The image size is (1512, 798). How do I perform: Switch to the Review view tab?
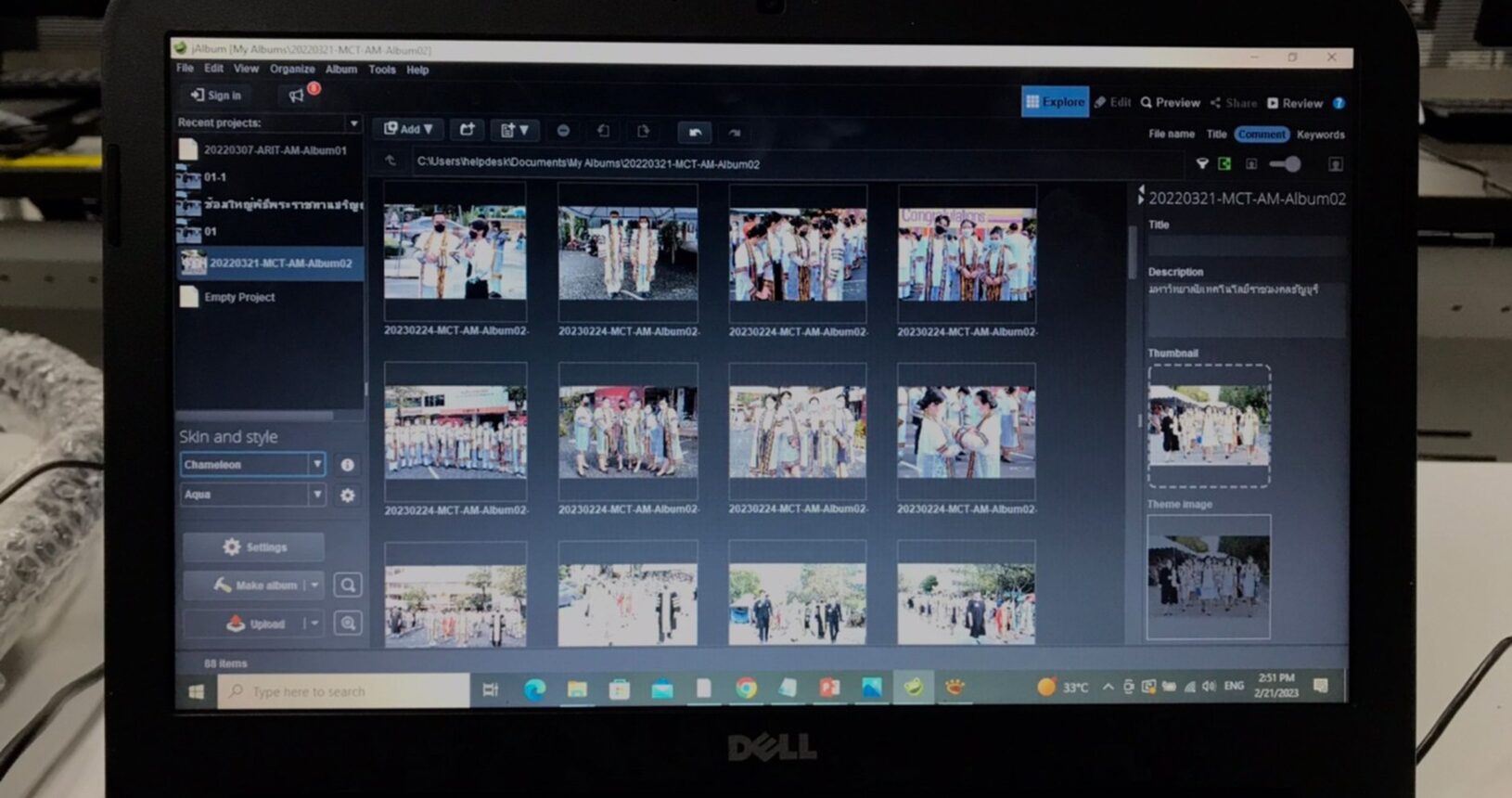(1295, 103)
